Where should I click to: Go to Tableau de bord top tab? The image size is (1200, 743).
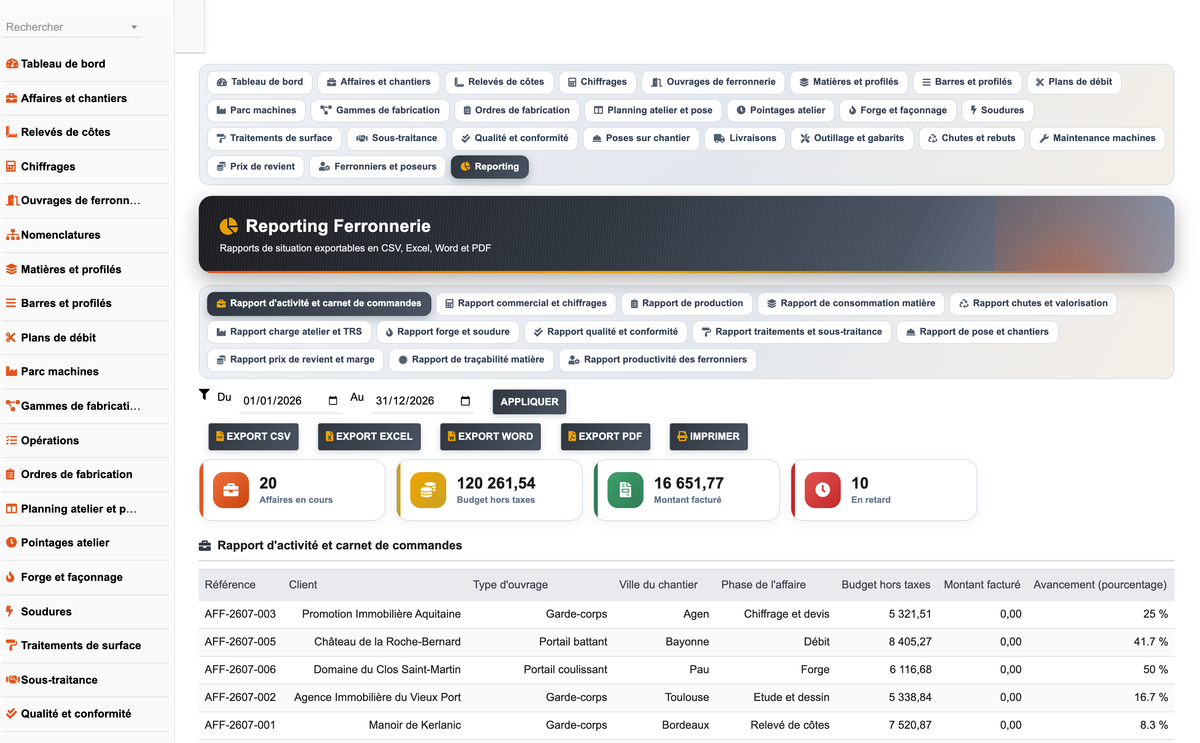(260, 82)
